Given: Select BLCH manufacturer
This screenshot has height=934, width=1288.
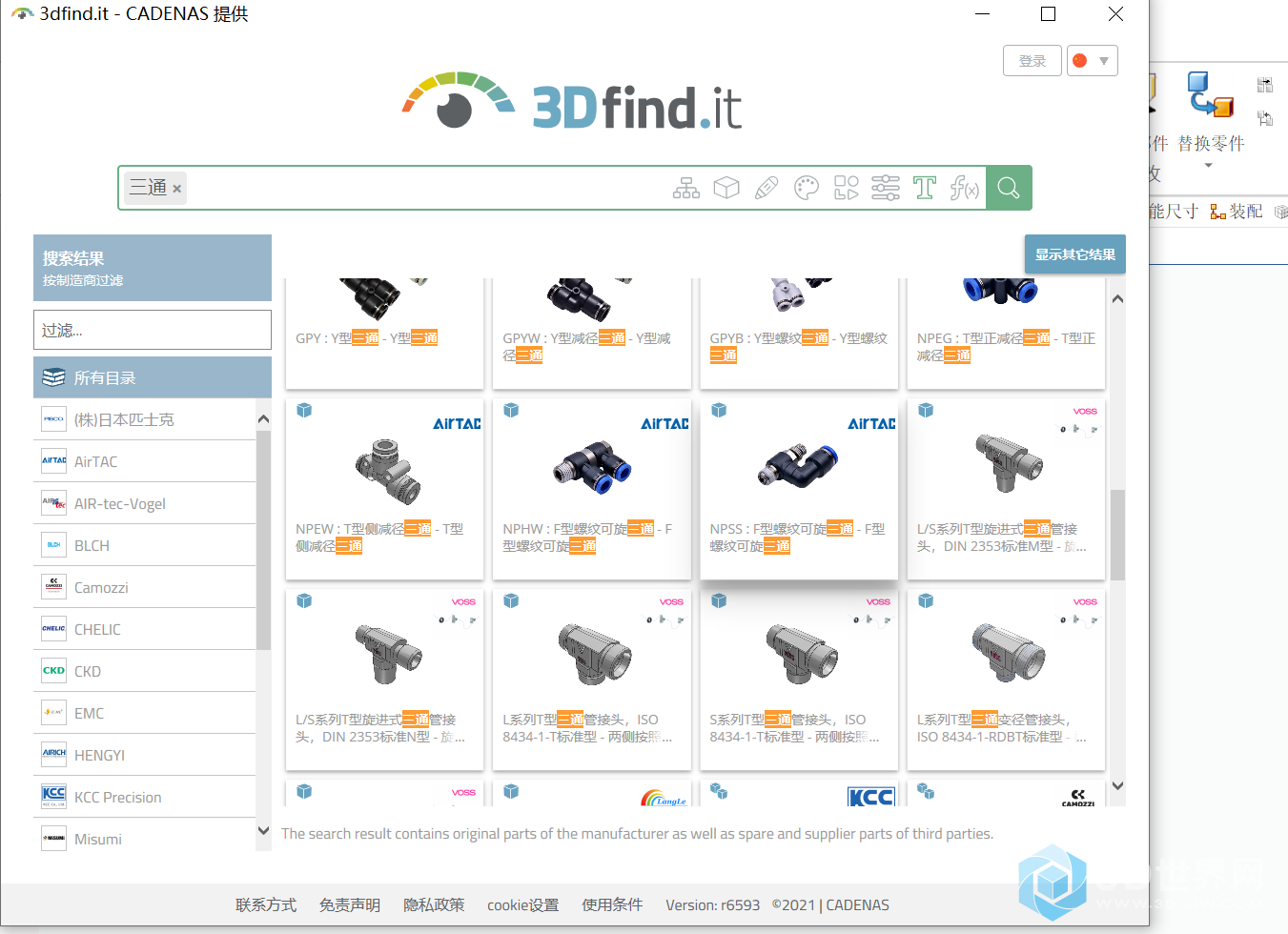Looking at the screenshot, I should pyautogui.click(x=145, y=545).
